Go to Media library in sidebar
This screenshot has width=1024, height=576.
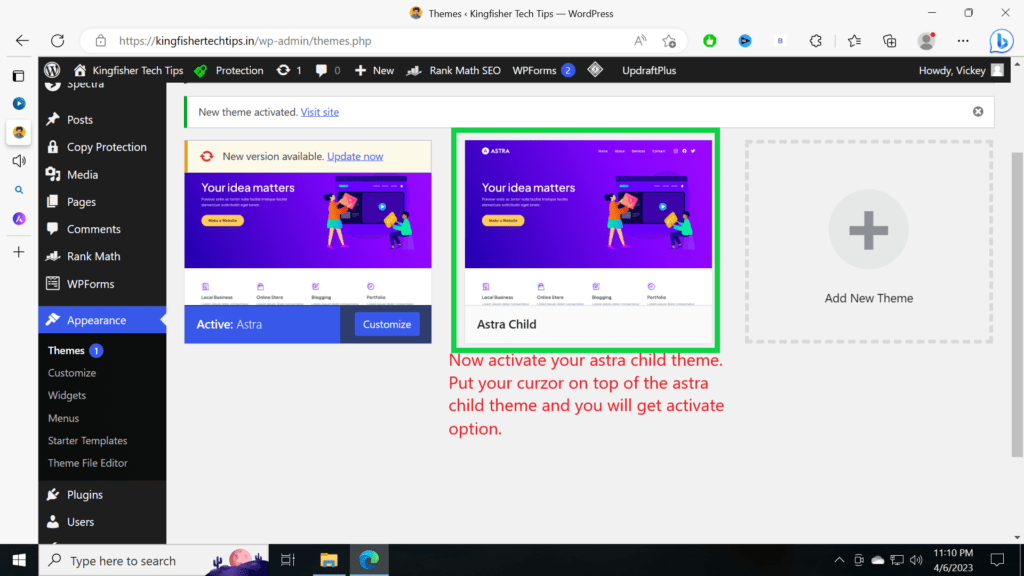click(102, 174)
